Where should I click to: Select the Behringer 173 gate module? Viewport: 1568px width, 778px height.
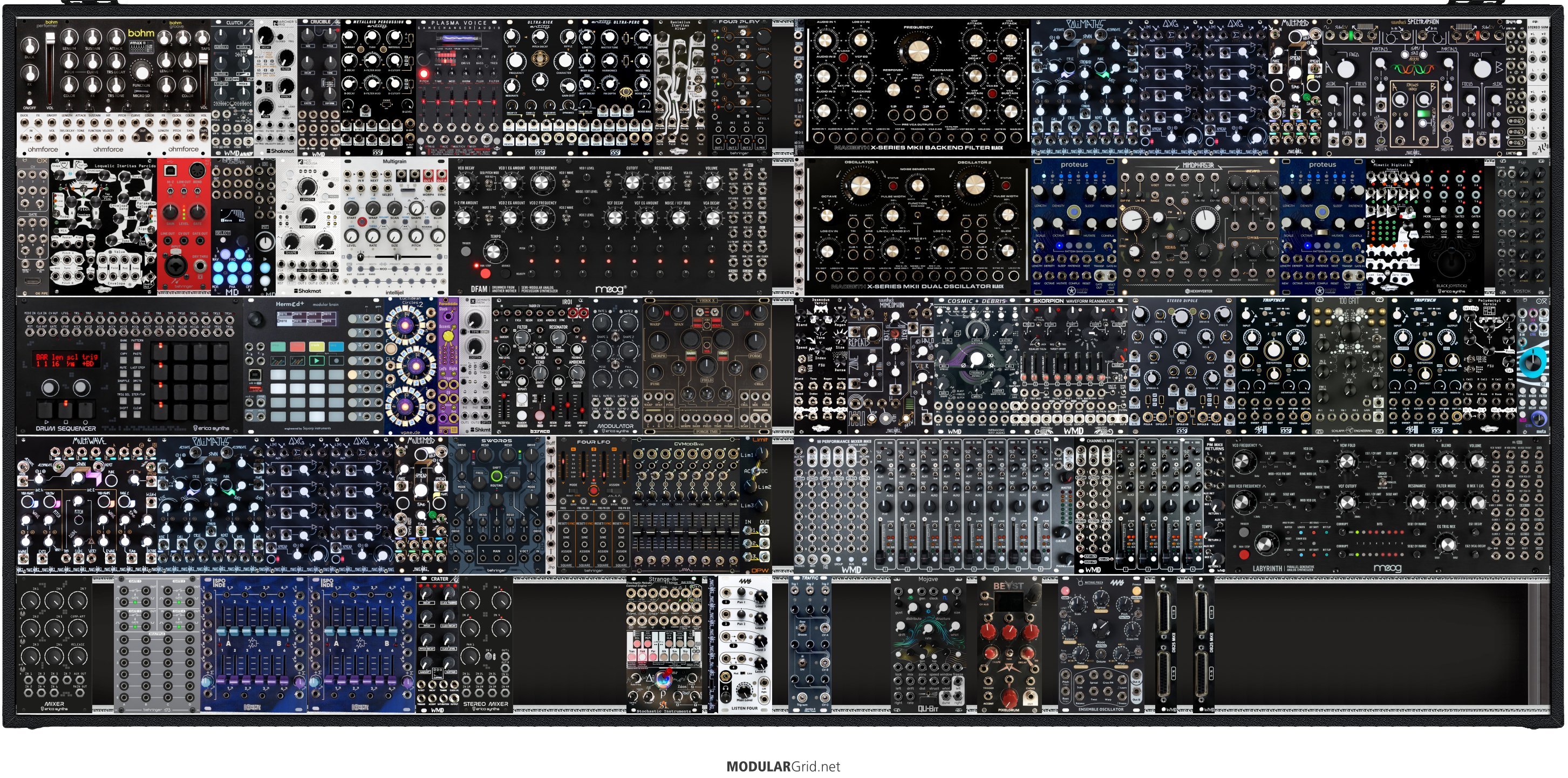pos(156,645)
